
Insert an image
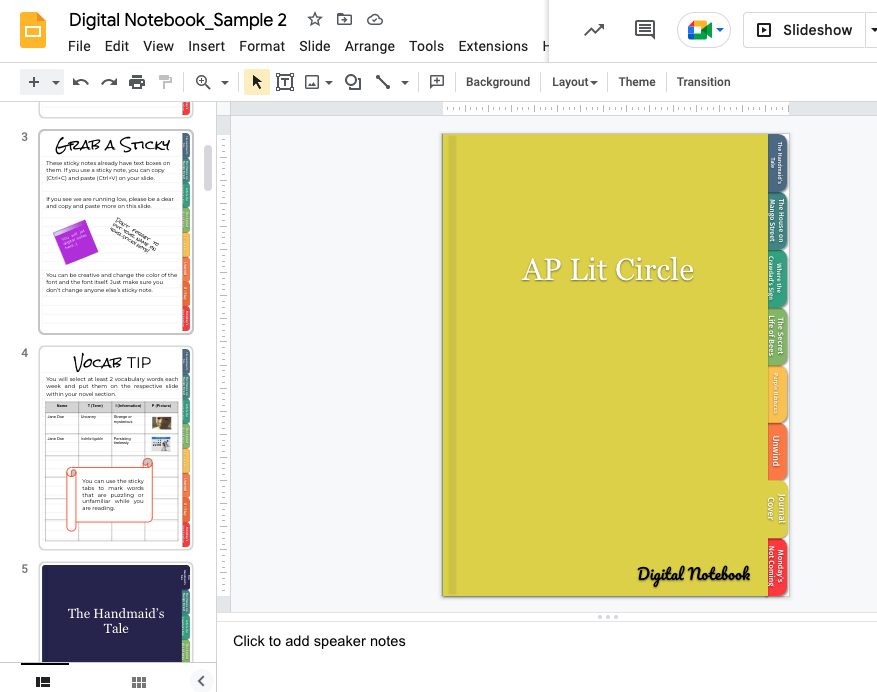(312, 82)
